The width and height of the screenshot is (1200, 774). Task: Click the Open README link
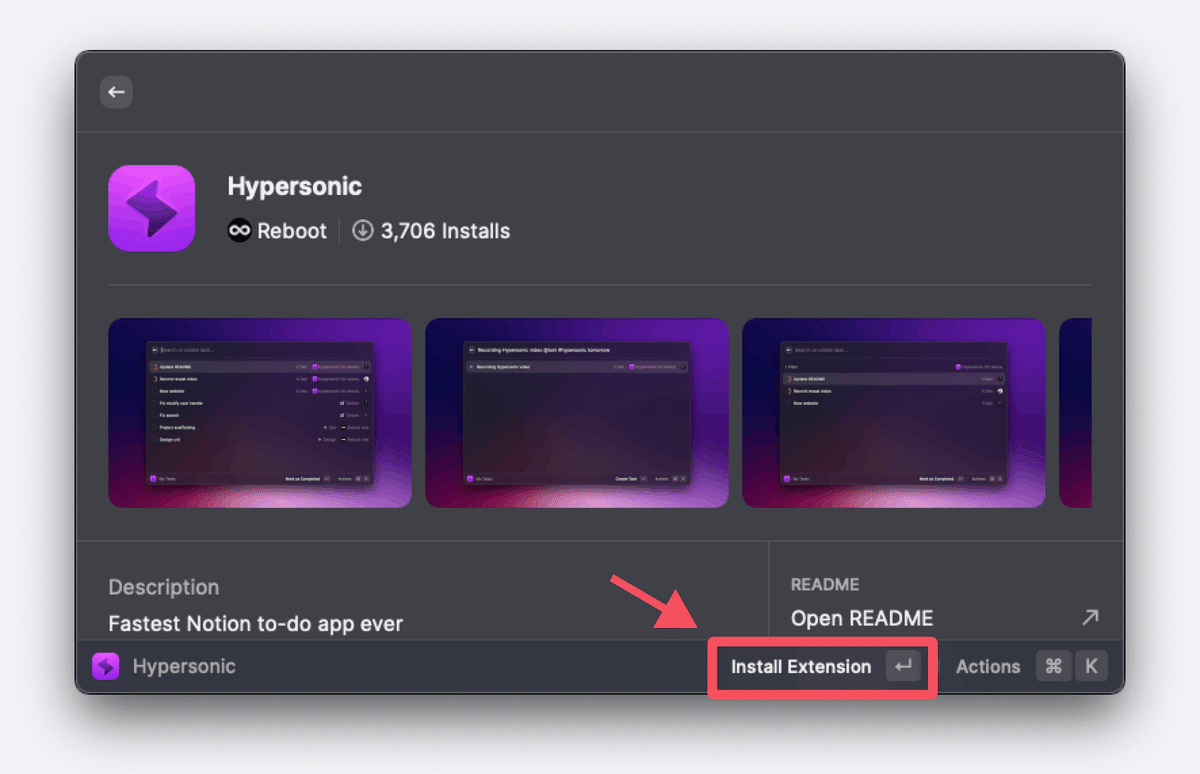[862, 618]
